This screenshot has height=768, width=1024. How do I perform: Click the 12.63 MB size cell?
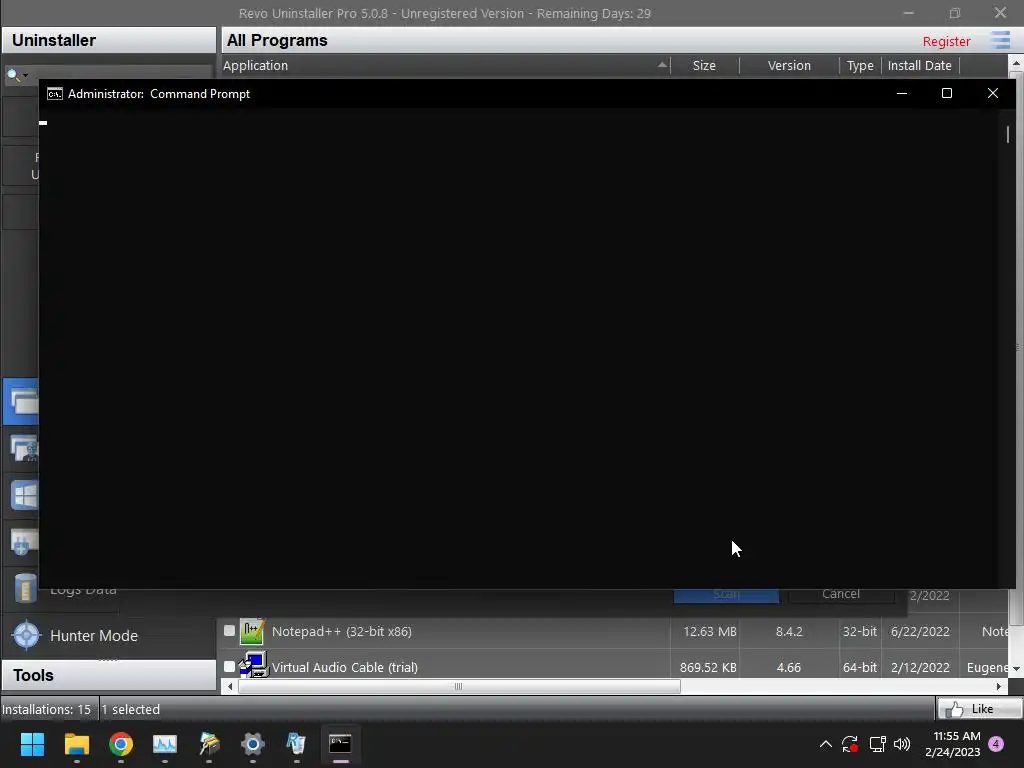[710, 632]
